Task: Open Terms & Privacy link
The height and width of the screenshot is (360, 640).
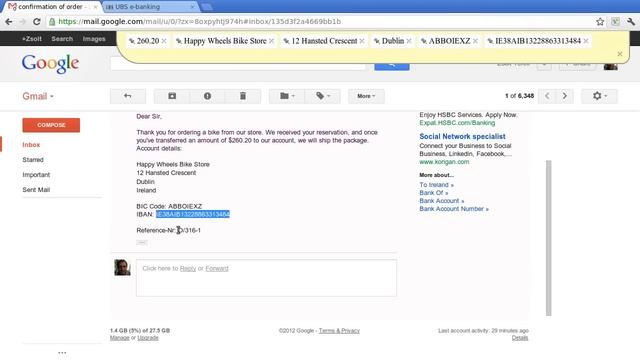Action: (339, 331)
